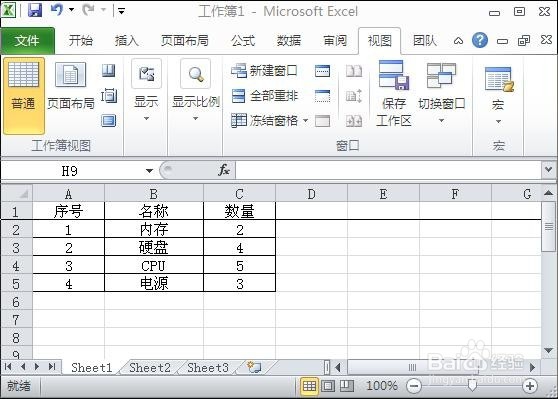Image resolution: width=558 pixels, height=399 pixels.
Task: Select row 3 header
Action: (x=16, y=248)
